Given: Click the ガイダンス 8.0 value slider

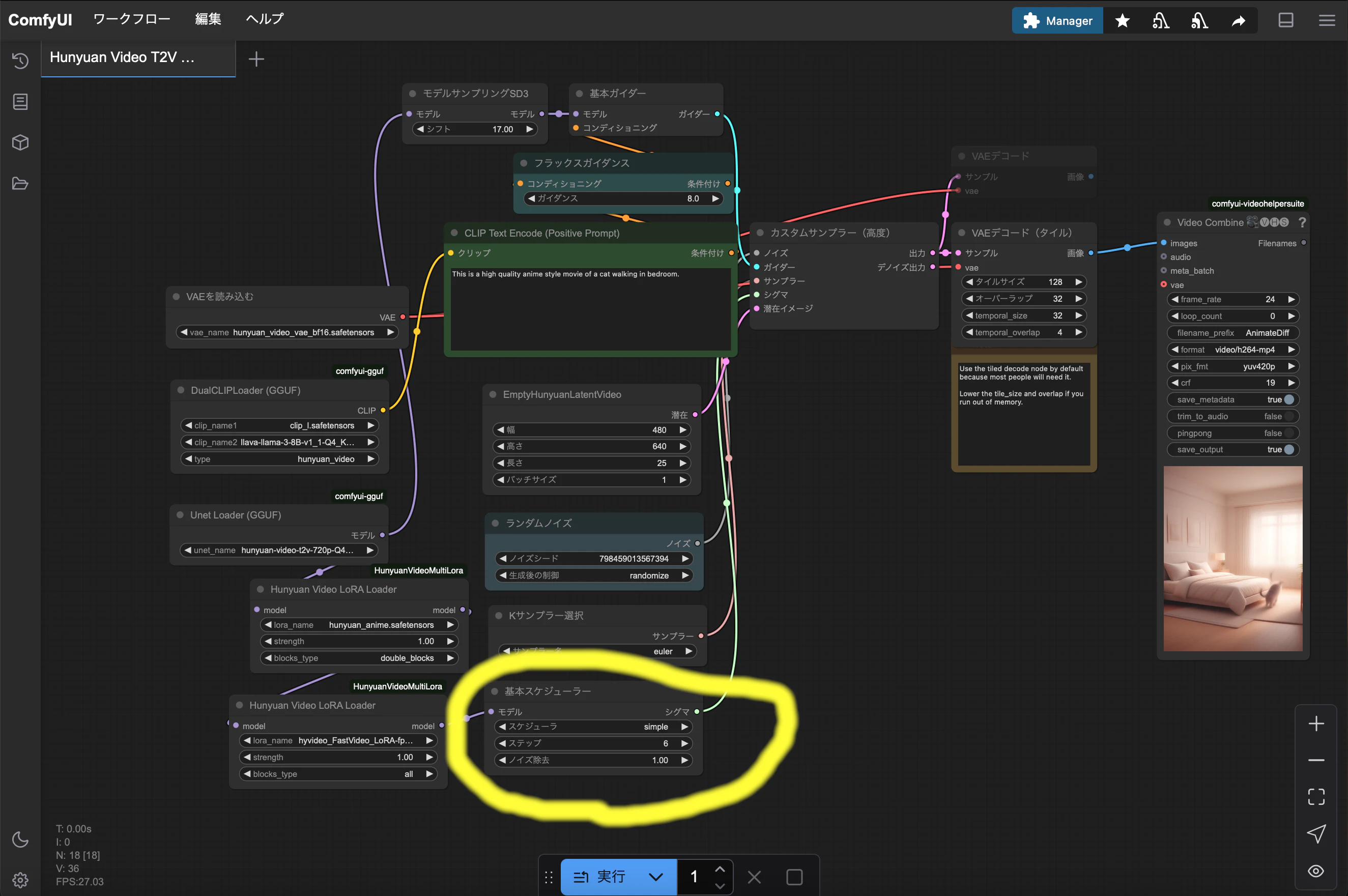Looking at the screenshot, I should 623,198.
